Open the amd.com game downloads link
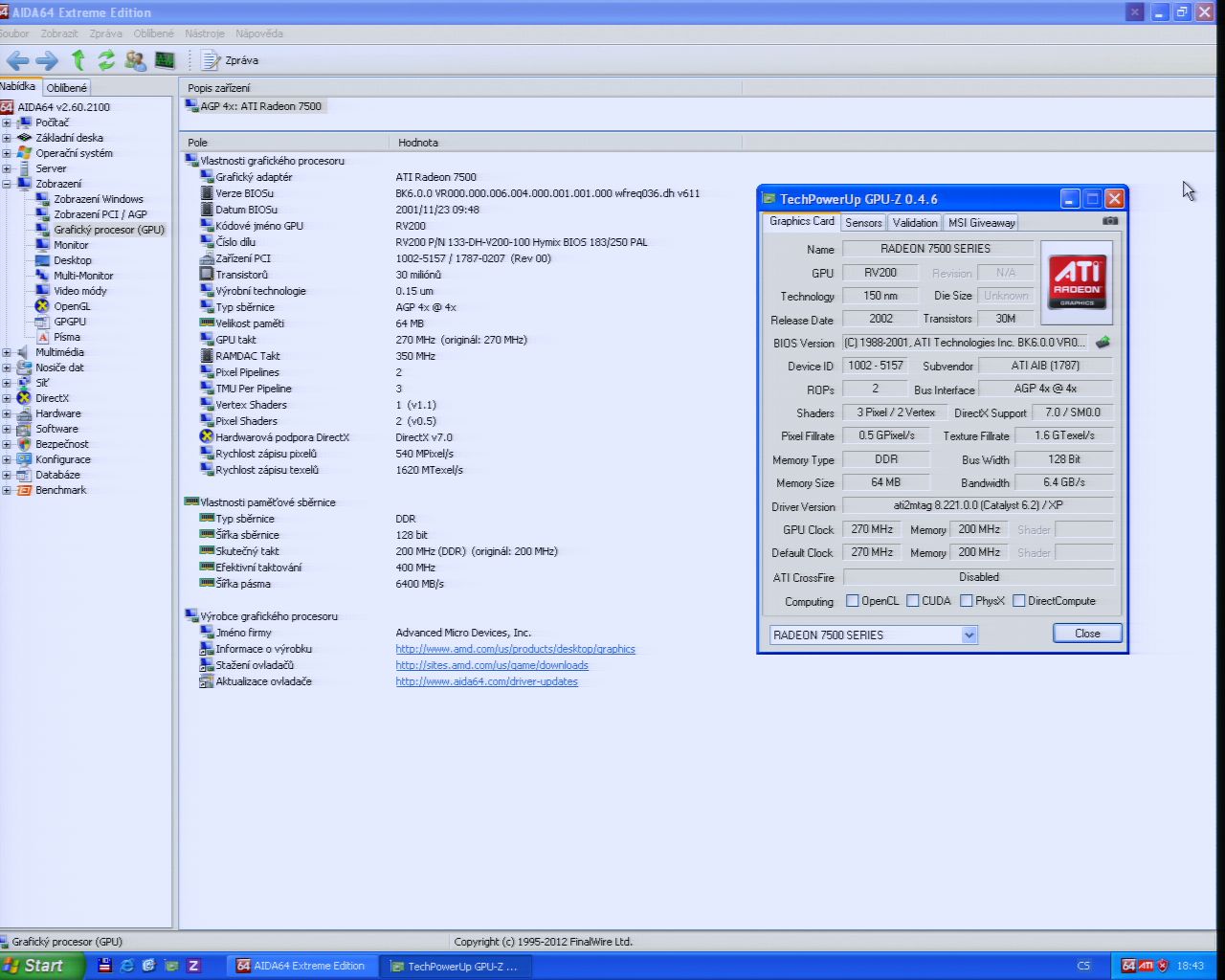 (492, 665)
